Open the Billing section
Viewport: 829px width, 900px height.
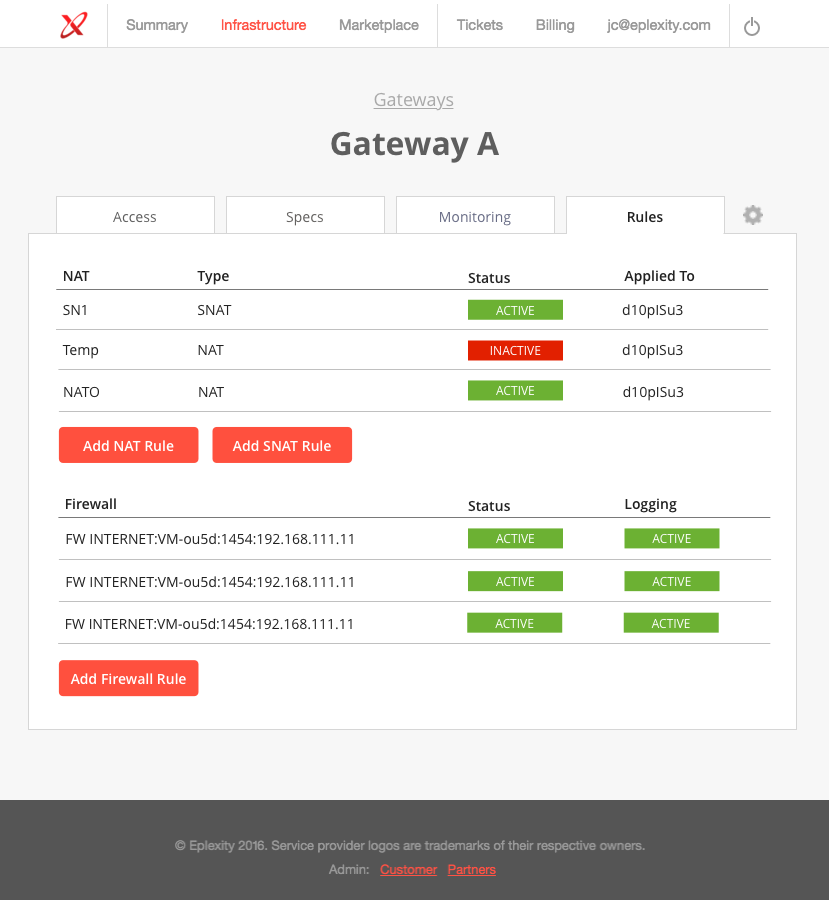[x=555, y=25]
